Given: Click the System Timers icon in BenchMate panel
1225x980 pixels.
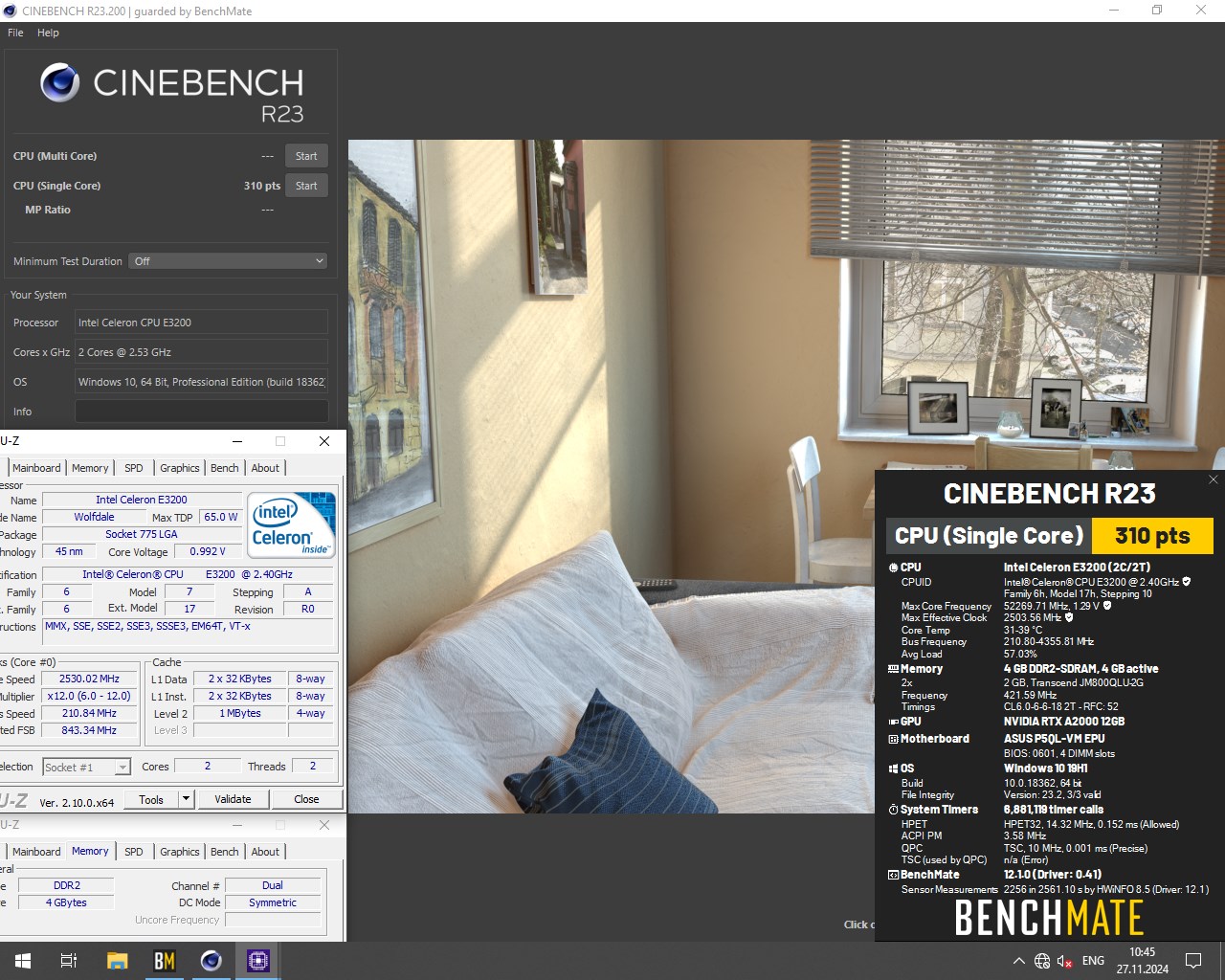Looking at the screenshot, I should (x=893, y=810).
